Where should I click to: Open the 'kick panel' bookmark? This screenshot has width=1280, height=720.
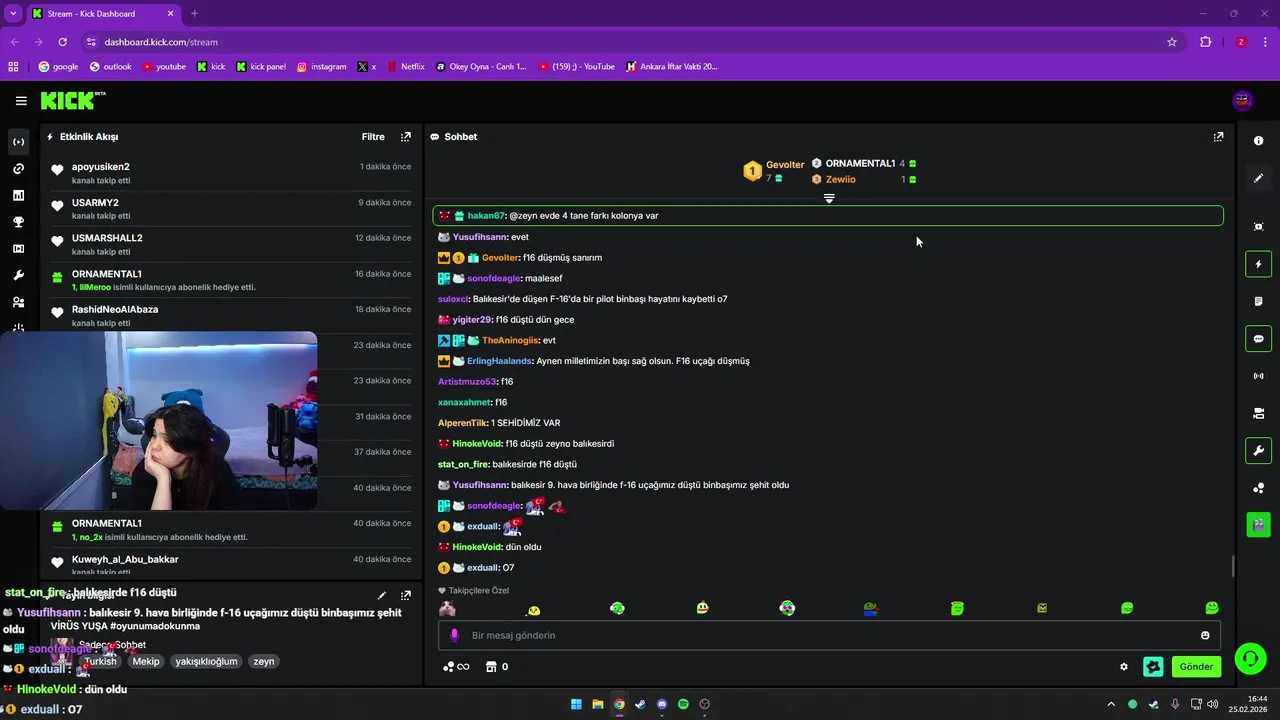click(261, 67)
